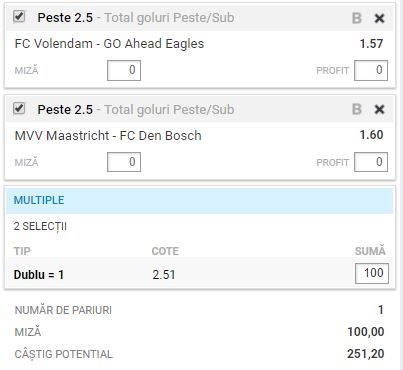Click the first Peste 2.5 market title
The image size is (403, 370).
[65, 18]
